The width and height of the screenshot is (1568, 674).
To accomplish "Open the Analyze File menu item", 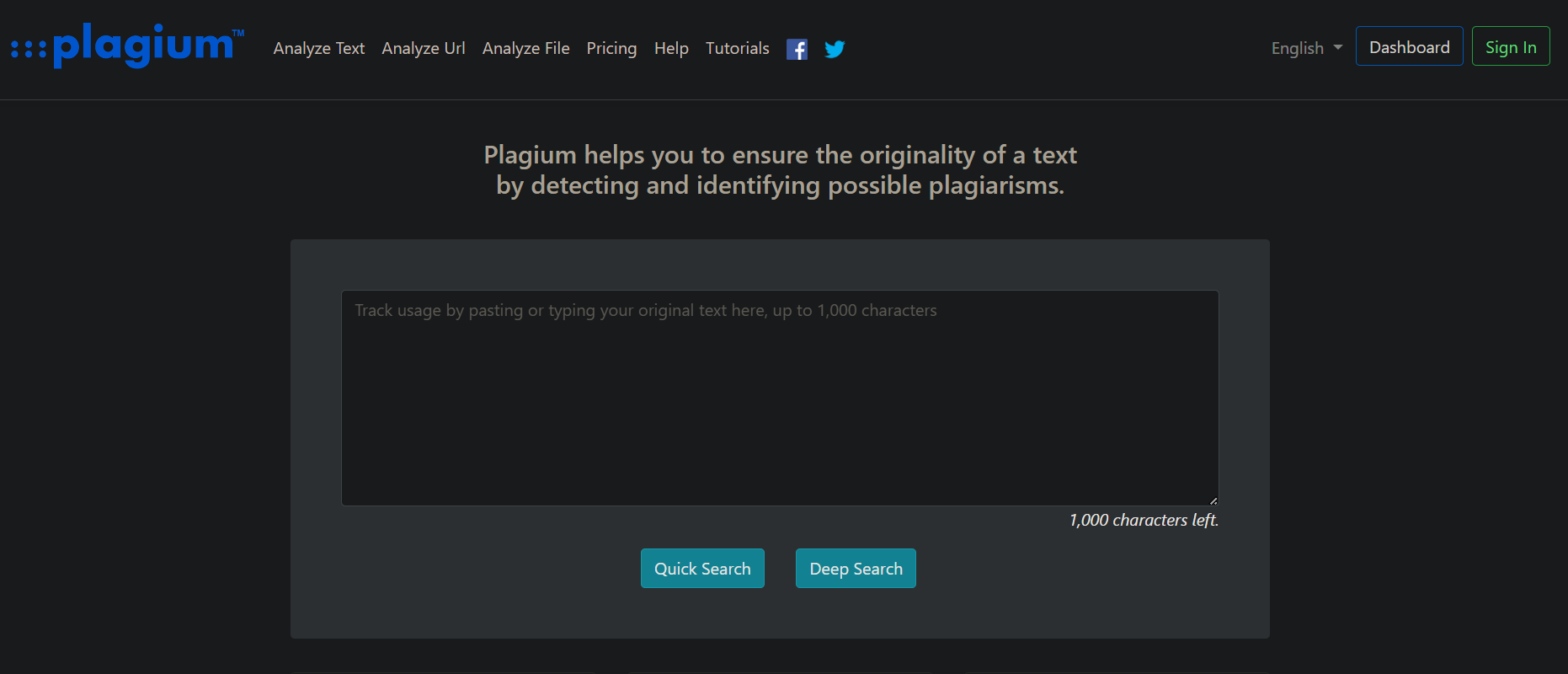I will tap(526, 48).
